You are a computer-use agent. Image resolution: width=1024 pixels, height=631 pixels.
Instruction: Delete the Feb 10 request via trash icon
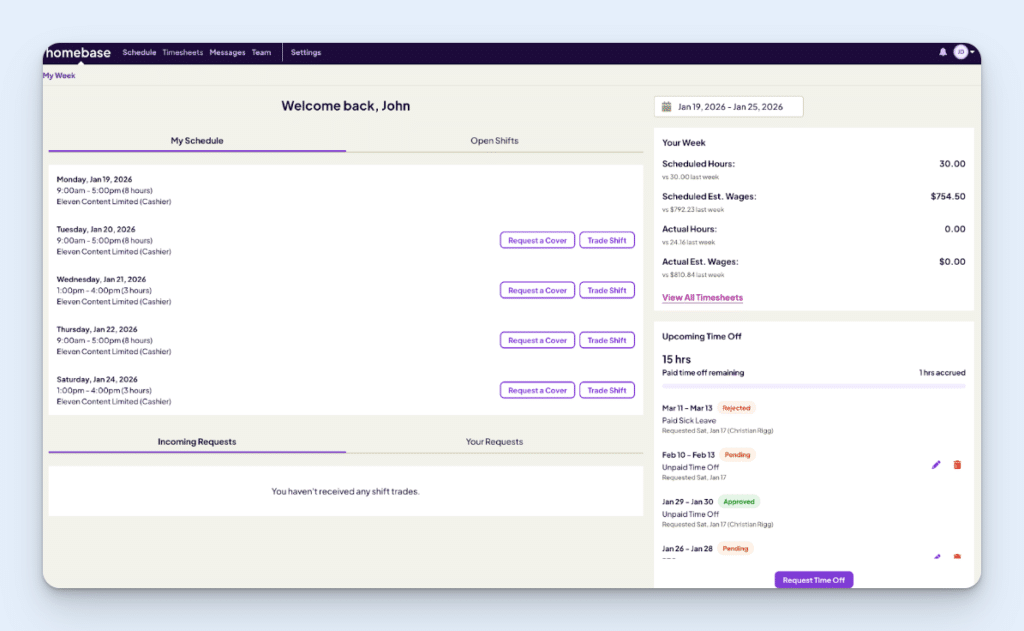pyautogui.click(x=957, y=464)
